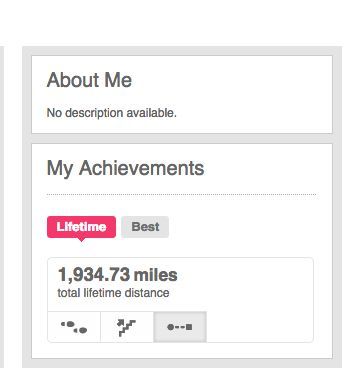362x368 pixels.
Task: Click the word miles in distance stat
Action: [155, 275]
